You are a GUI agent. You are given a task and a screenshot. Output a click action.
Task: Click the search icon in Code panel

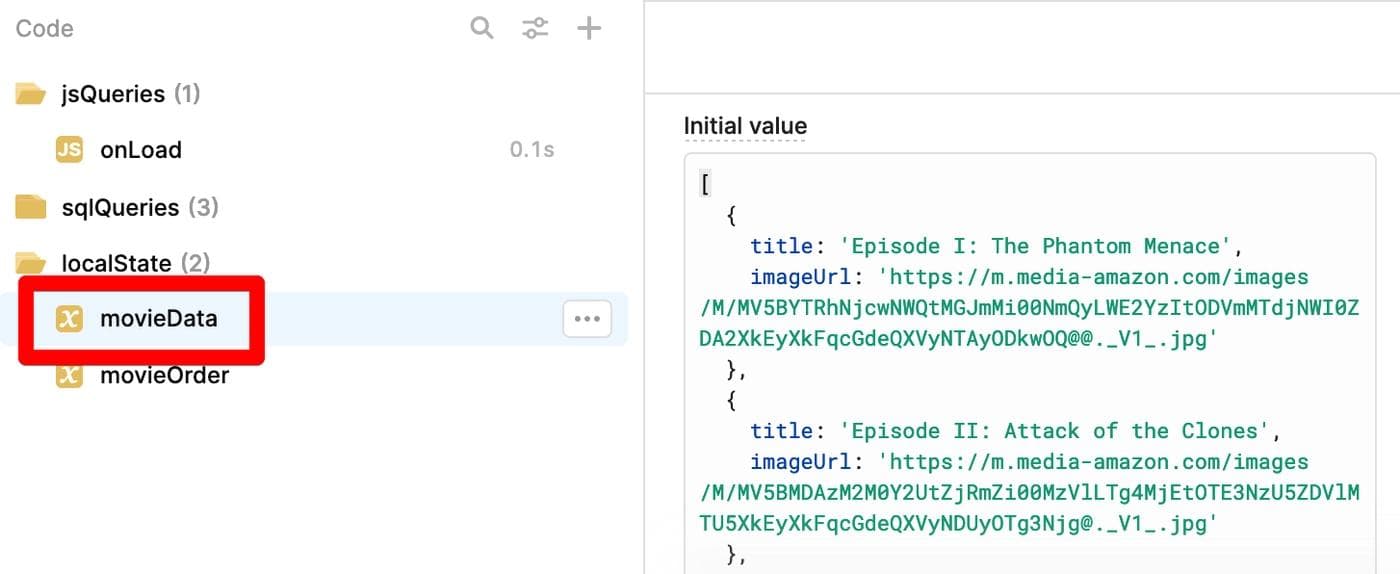click(482, 28)
